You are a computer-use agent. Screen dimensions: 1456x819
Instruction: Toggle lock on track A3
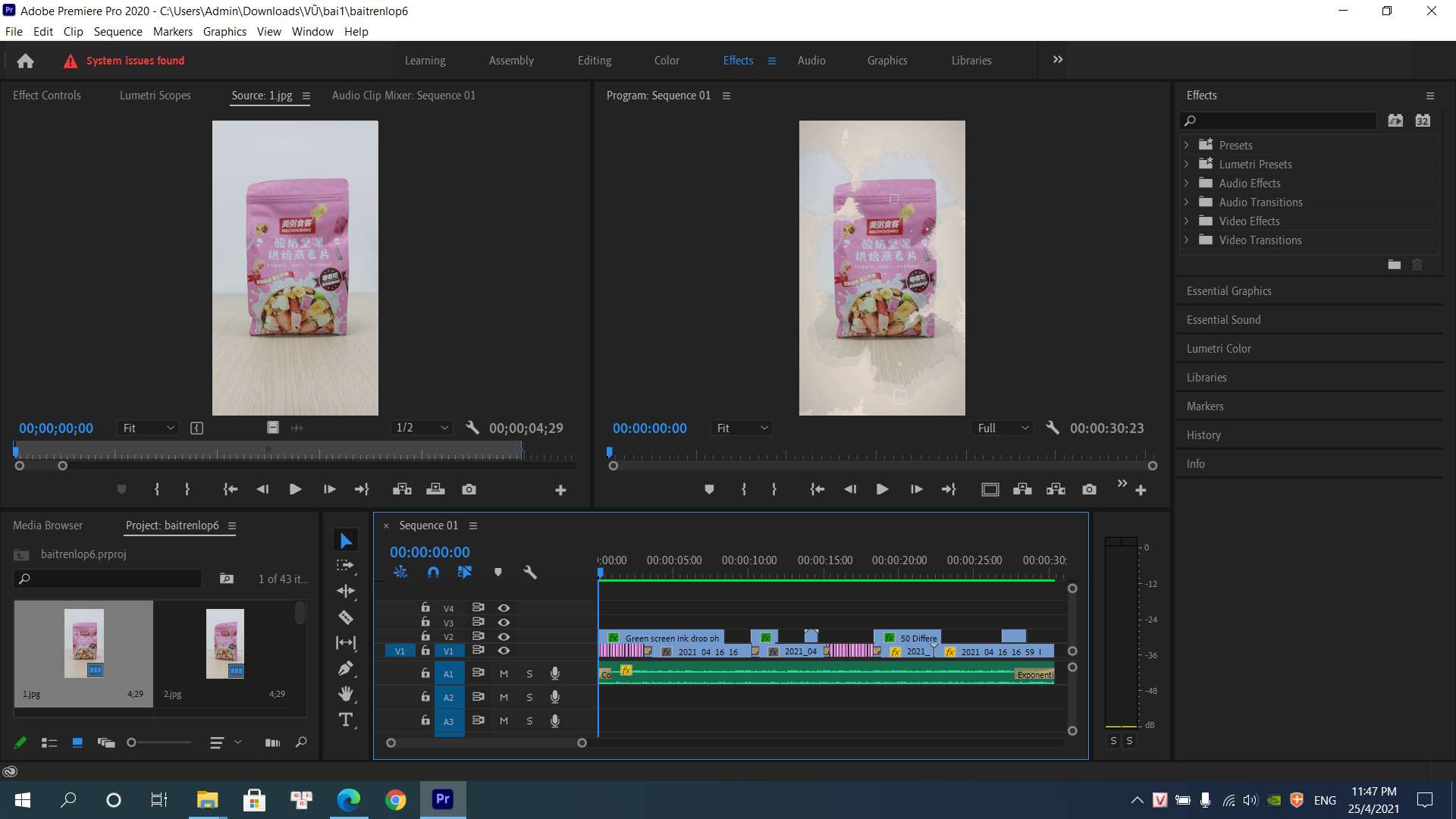(x=425, y=720)
